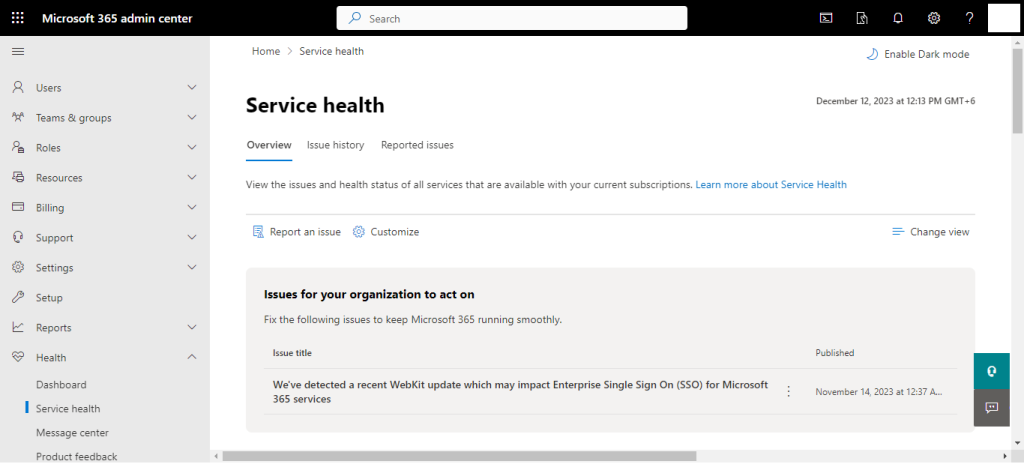This screenshot has width=1024, height=464.
Task: Click the Billing card icon
Action: tap(18, 207)
